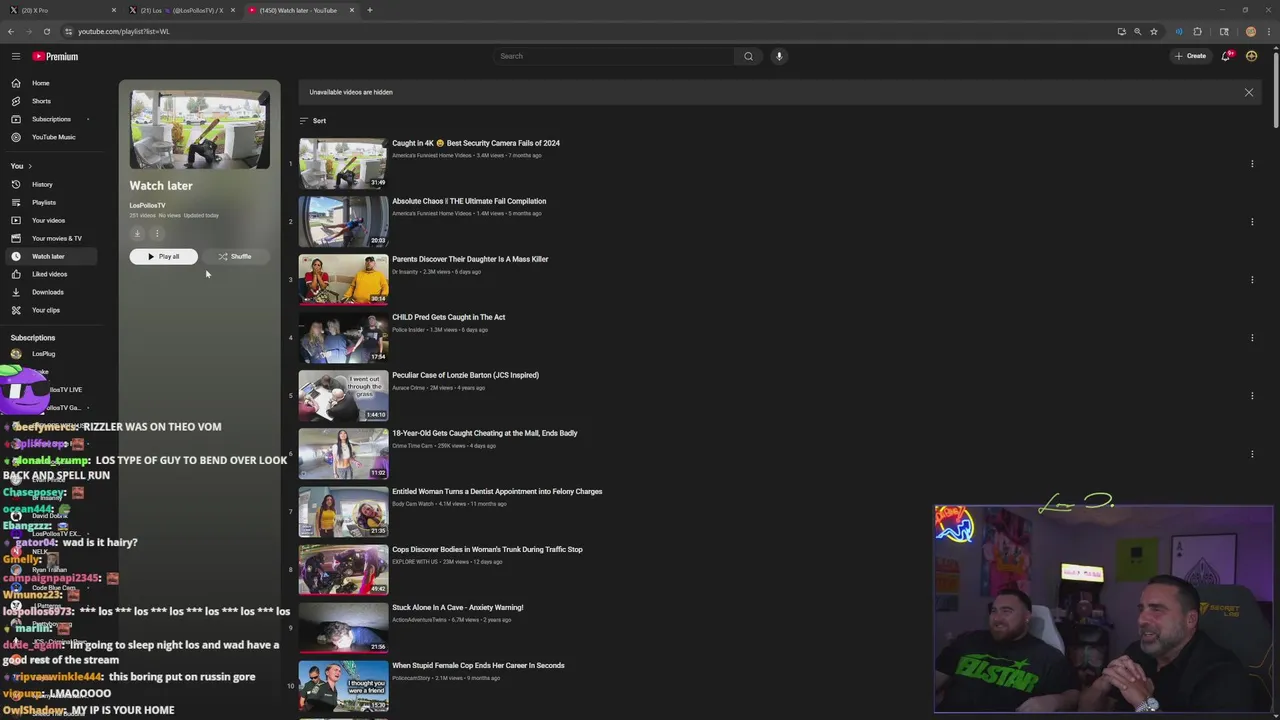Open a new browser tab
Screen dimensions: 1280x720
point(370,10)
